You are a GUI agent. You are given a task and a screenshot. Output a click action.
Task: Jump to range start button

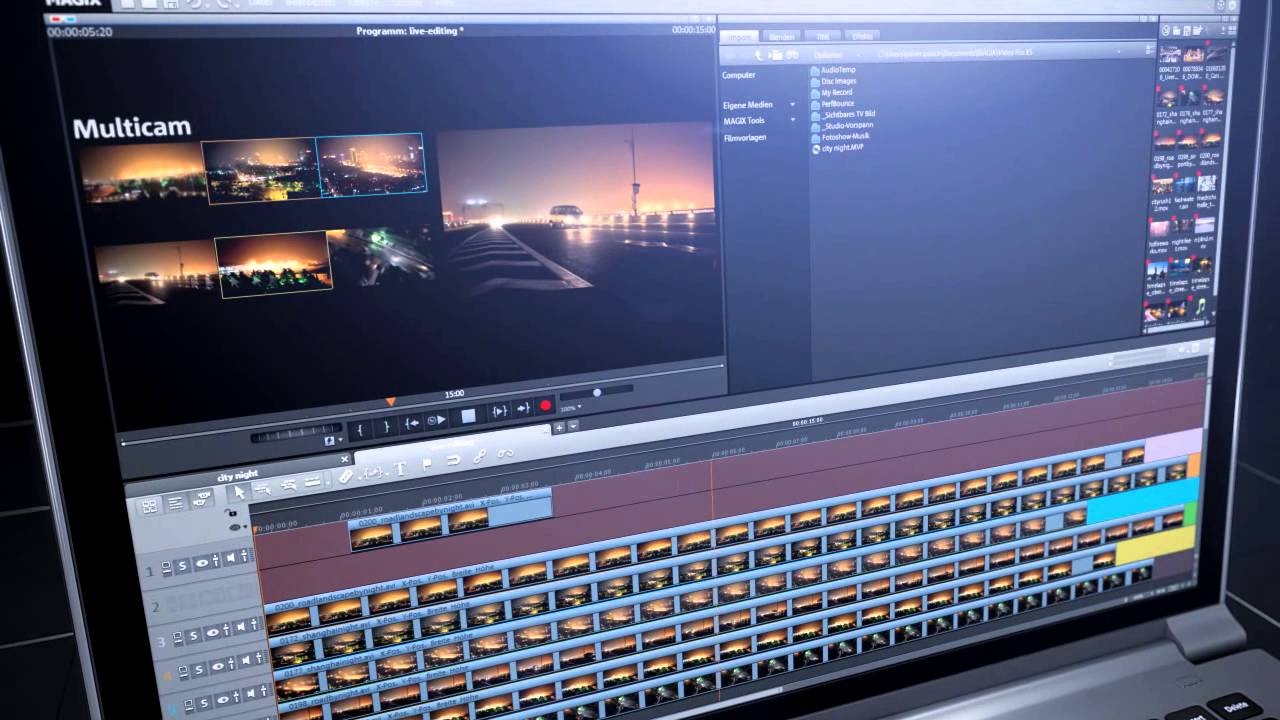tap(412, 424)
